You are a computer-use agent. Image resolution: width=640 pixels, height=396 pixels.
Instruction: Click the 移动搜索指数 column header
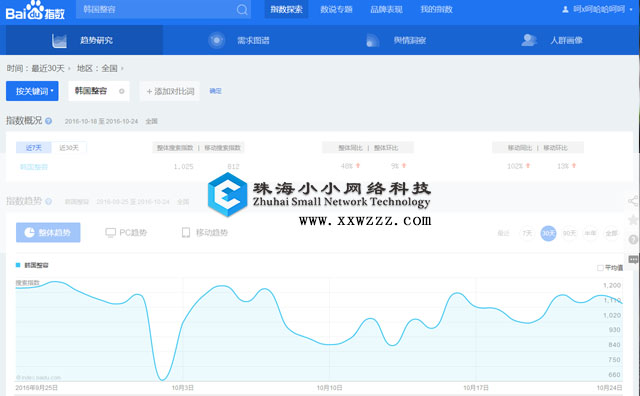pos(222,148)
